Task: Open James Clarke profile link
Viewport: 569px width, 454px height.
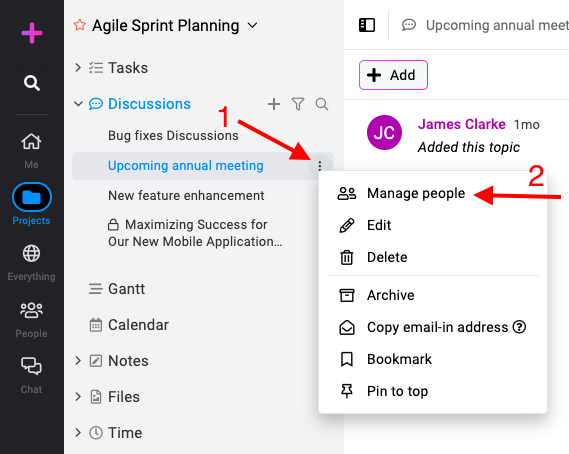Action: pyautogui.click(x=462, y=124)
